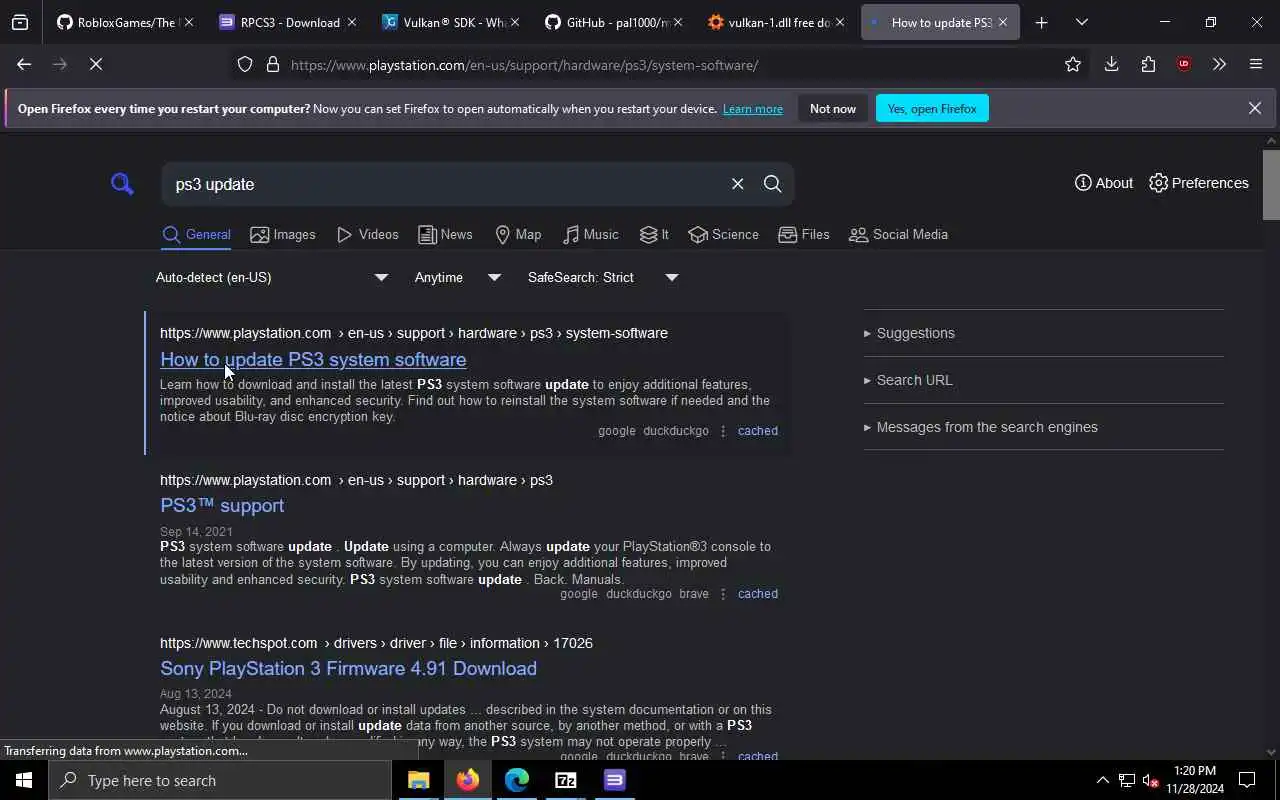Switch to Map category
1280x800 pixels.
518,235
